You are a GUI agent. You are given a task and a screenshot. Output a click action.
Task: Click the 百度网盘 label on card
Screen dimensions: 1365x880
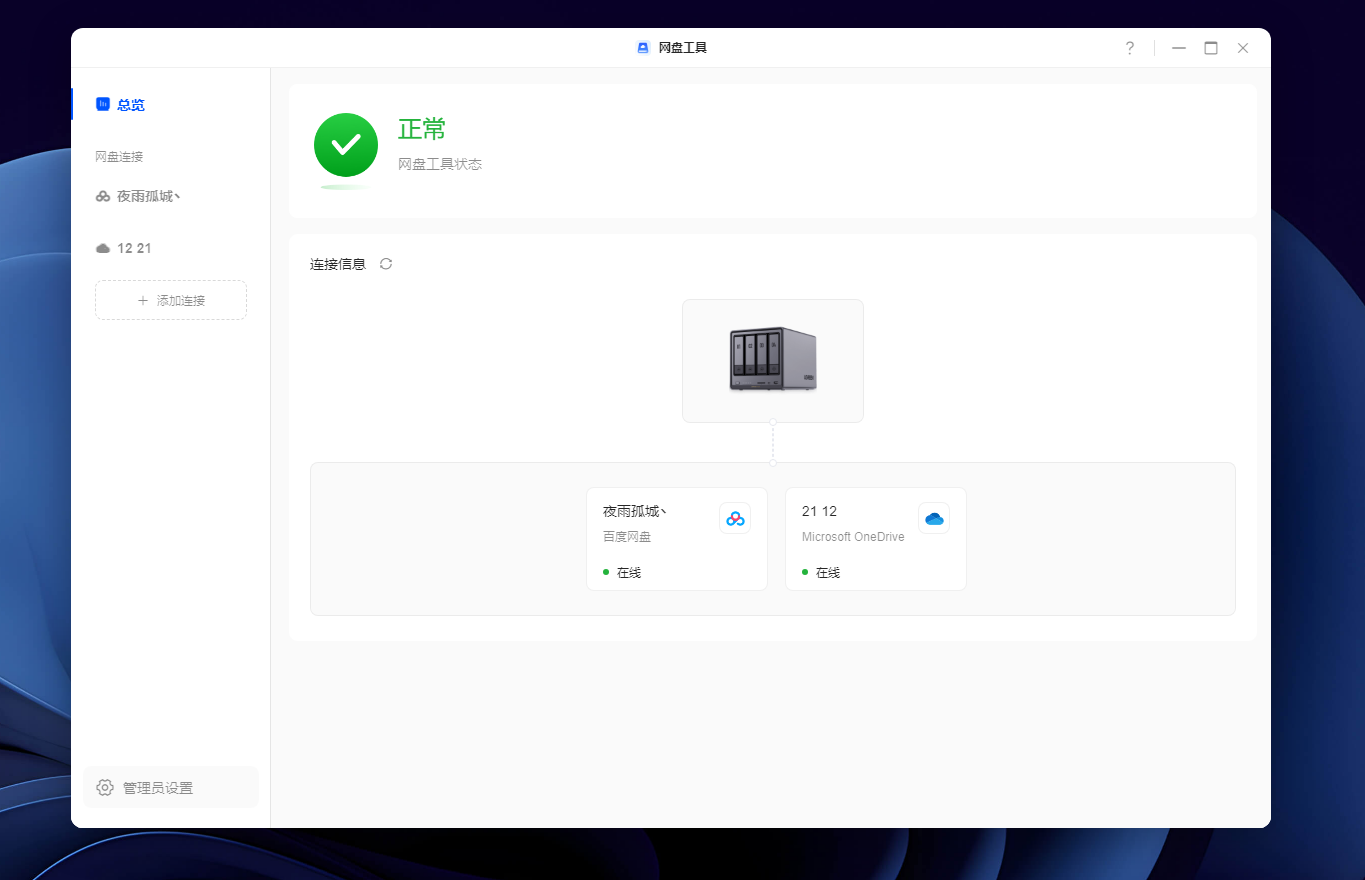(x=627, y=537)
